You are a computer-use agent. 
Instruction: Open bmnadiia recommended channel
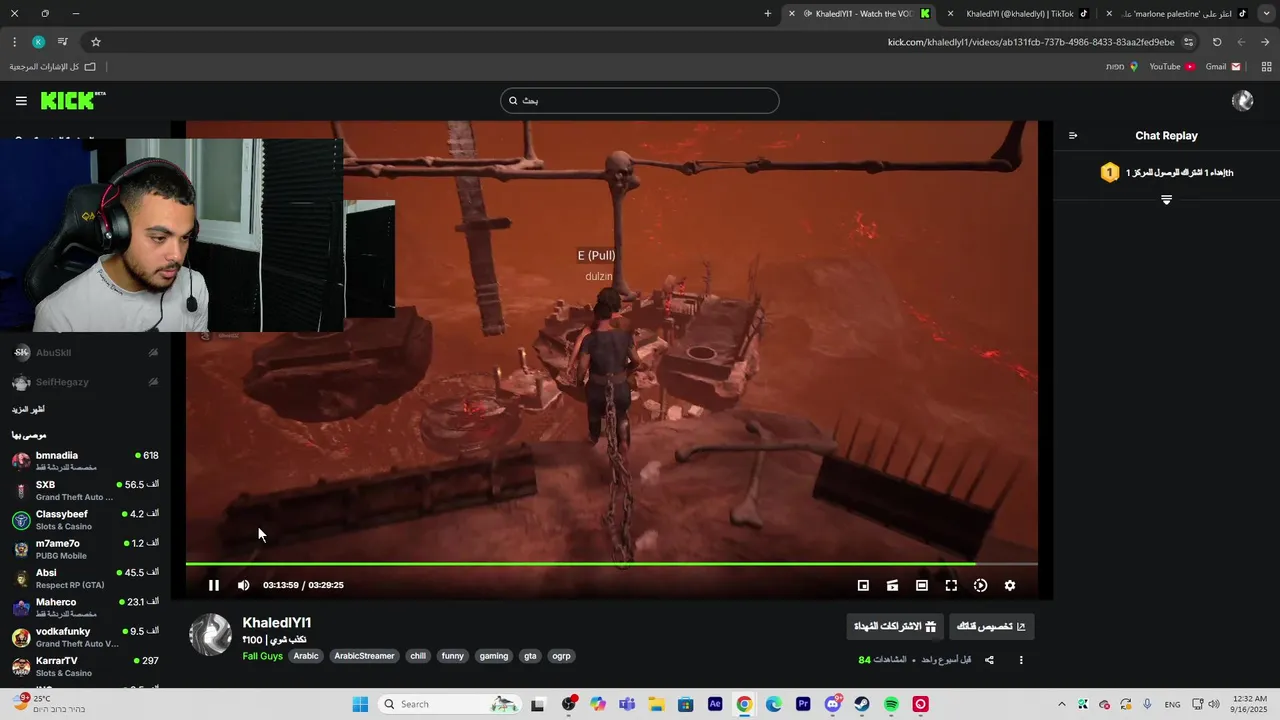point(85,461)
